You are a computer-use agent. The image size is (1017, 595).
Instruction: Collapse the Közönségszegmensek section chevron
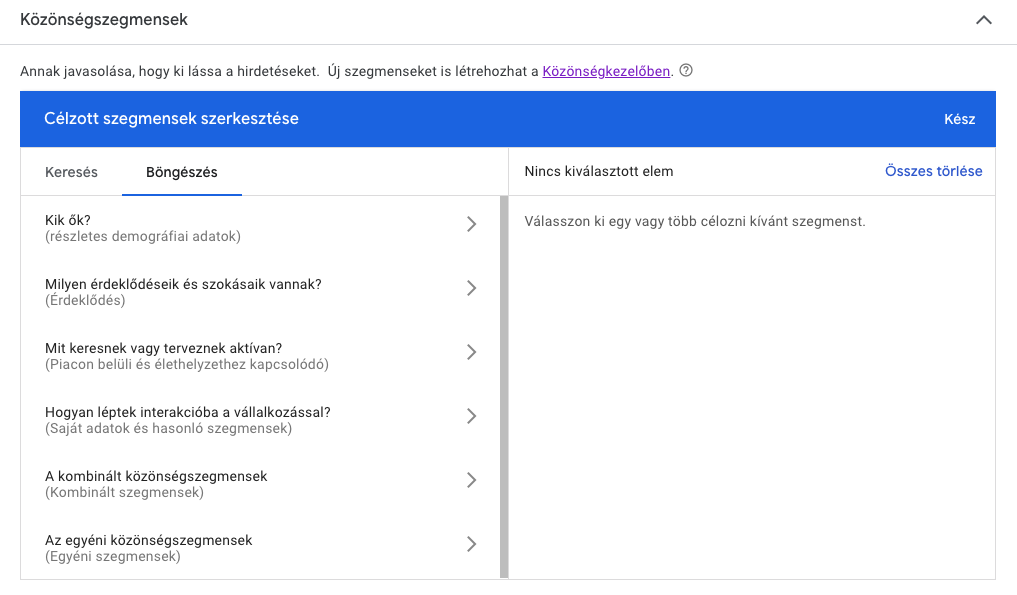click(x=984, y=20)
